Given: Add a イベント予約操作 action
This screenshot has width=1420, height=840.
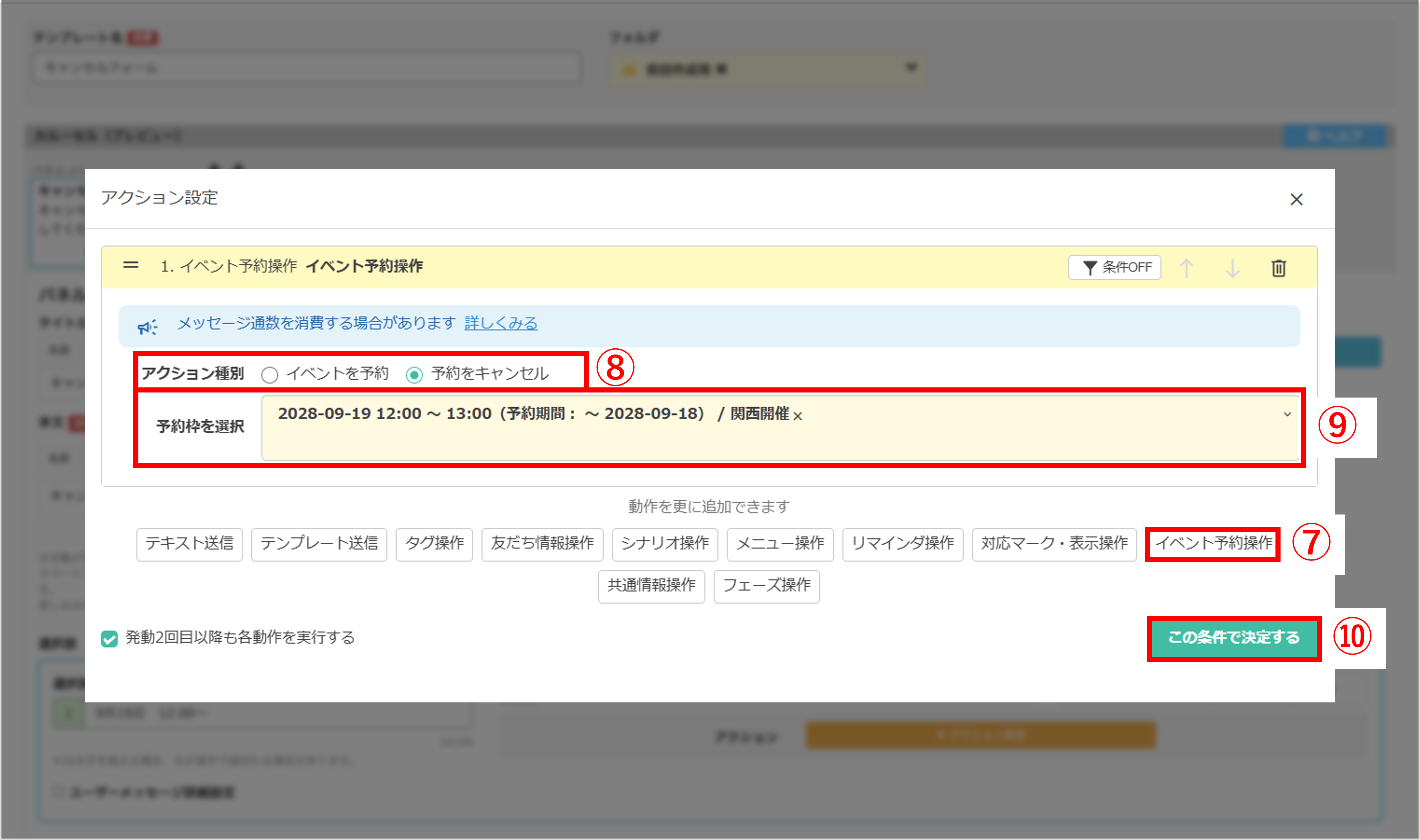Looking at the screenshot, I should [x=1212, y=544].
